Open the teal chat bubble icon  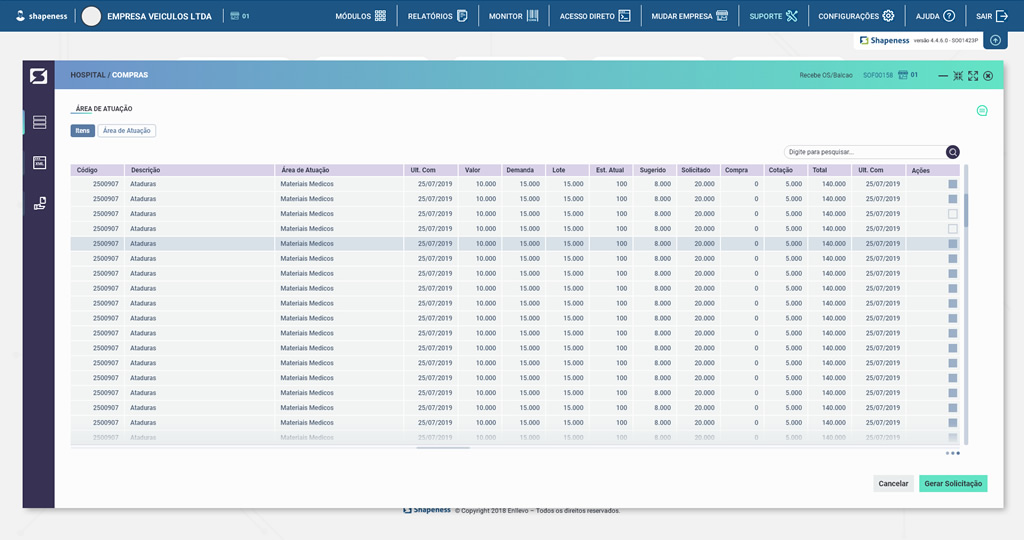point(982,110)
